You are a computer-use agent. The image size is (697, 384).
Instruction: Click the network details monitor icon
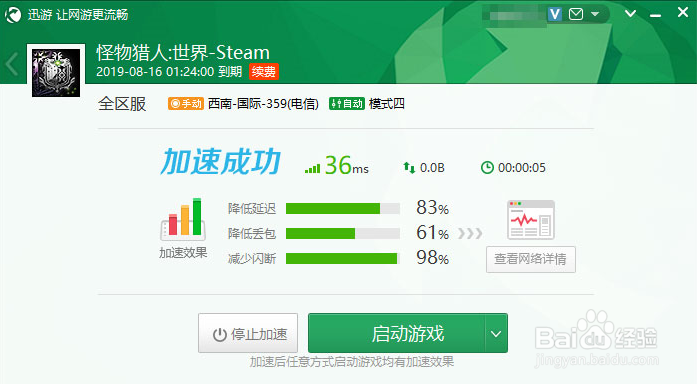pos(531,220)
